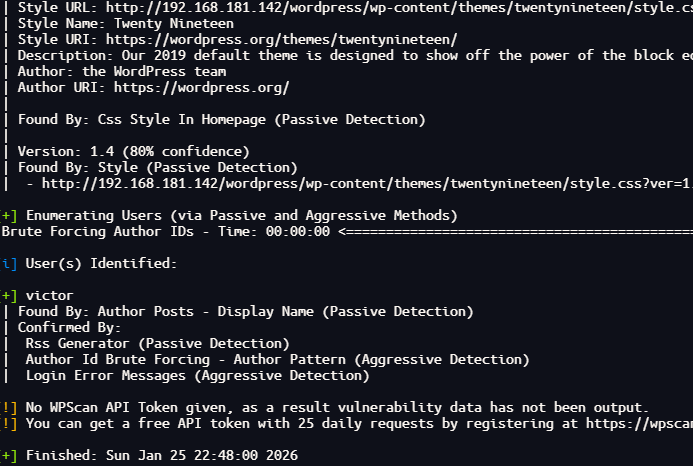Click the green plus marker before Enumerating Users

point(9,215)
